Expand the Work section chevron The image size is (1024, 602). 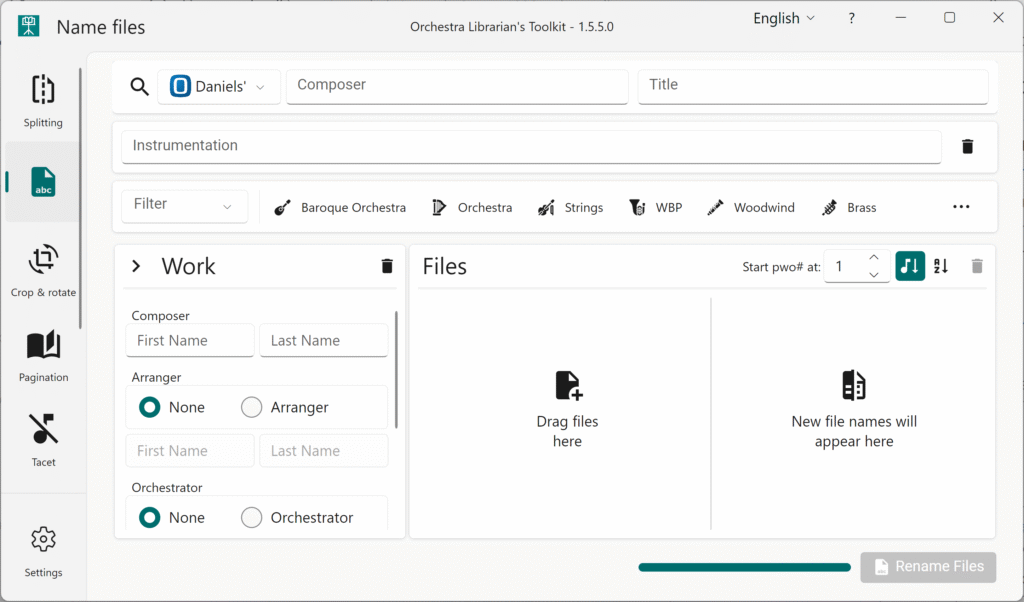click(136, 266)
